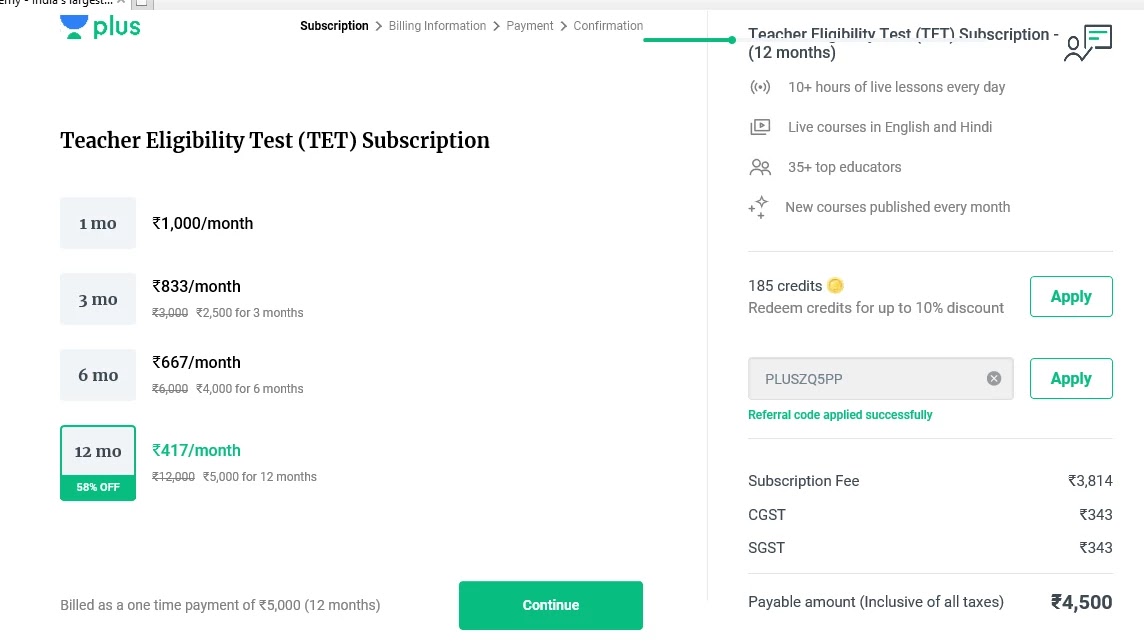Open the Subscription breadcrumb step
Image resolution: width=1144 pixels, height=644 pixels.
(334, 26)
